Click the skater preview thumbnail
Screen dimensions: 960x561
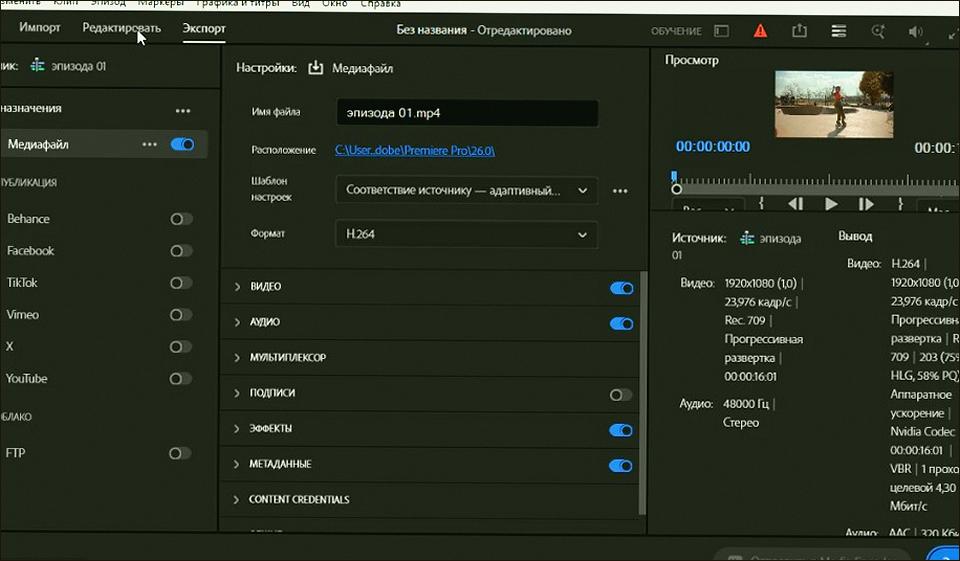834,104
